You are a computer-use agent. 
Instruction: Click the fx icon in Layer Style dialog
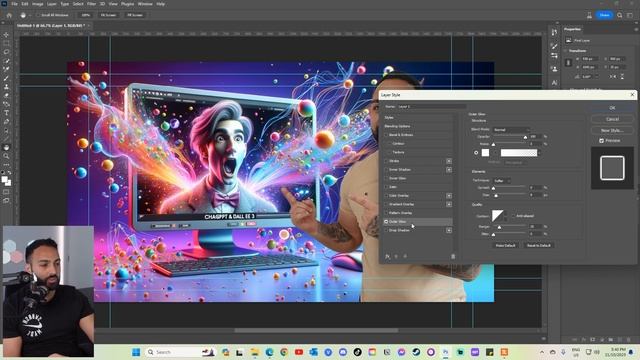tap(387, 256)
